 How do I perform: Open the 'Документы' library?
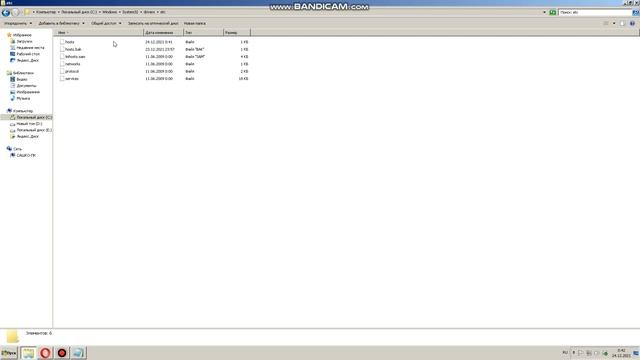[x=26, y=86]
